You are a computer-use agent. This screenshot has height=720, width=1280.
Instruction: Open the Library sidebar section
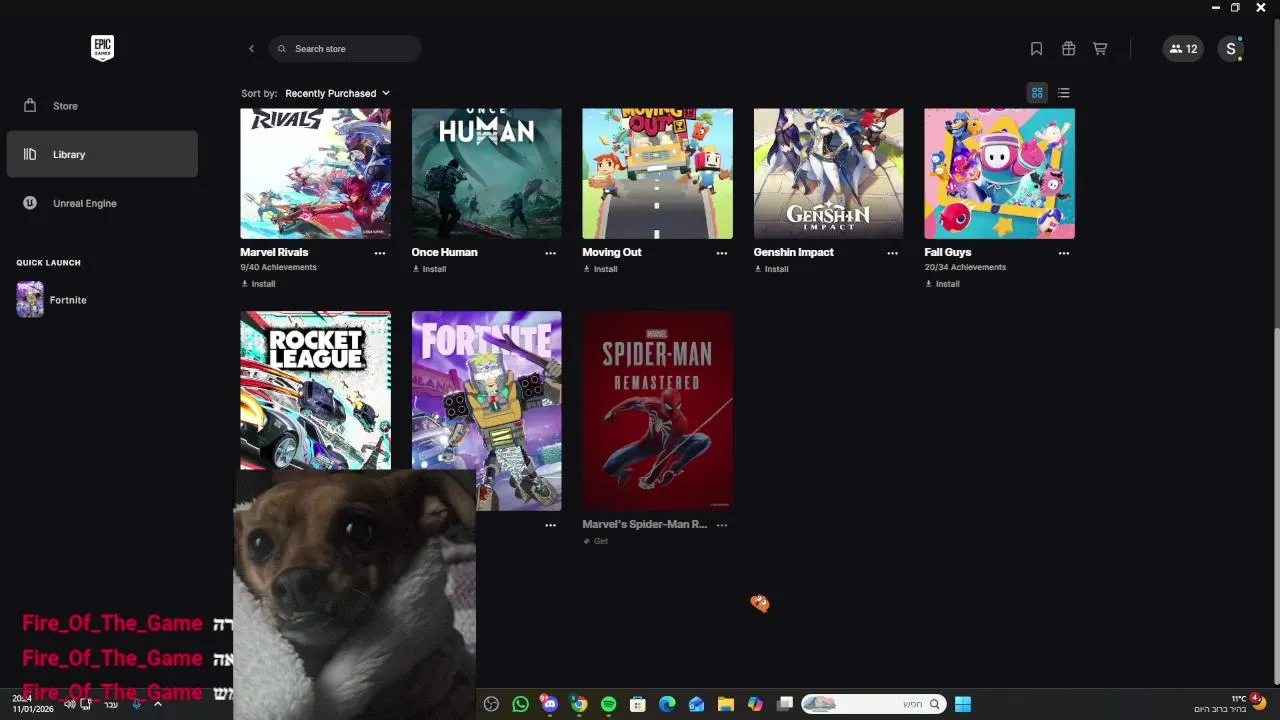click(x=102, y=154)
